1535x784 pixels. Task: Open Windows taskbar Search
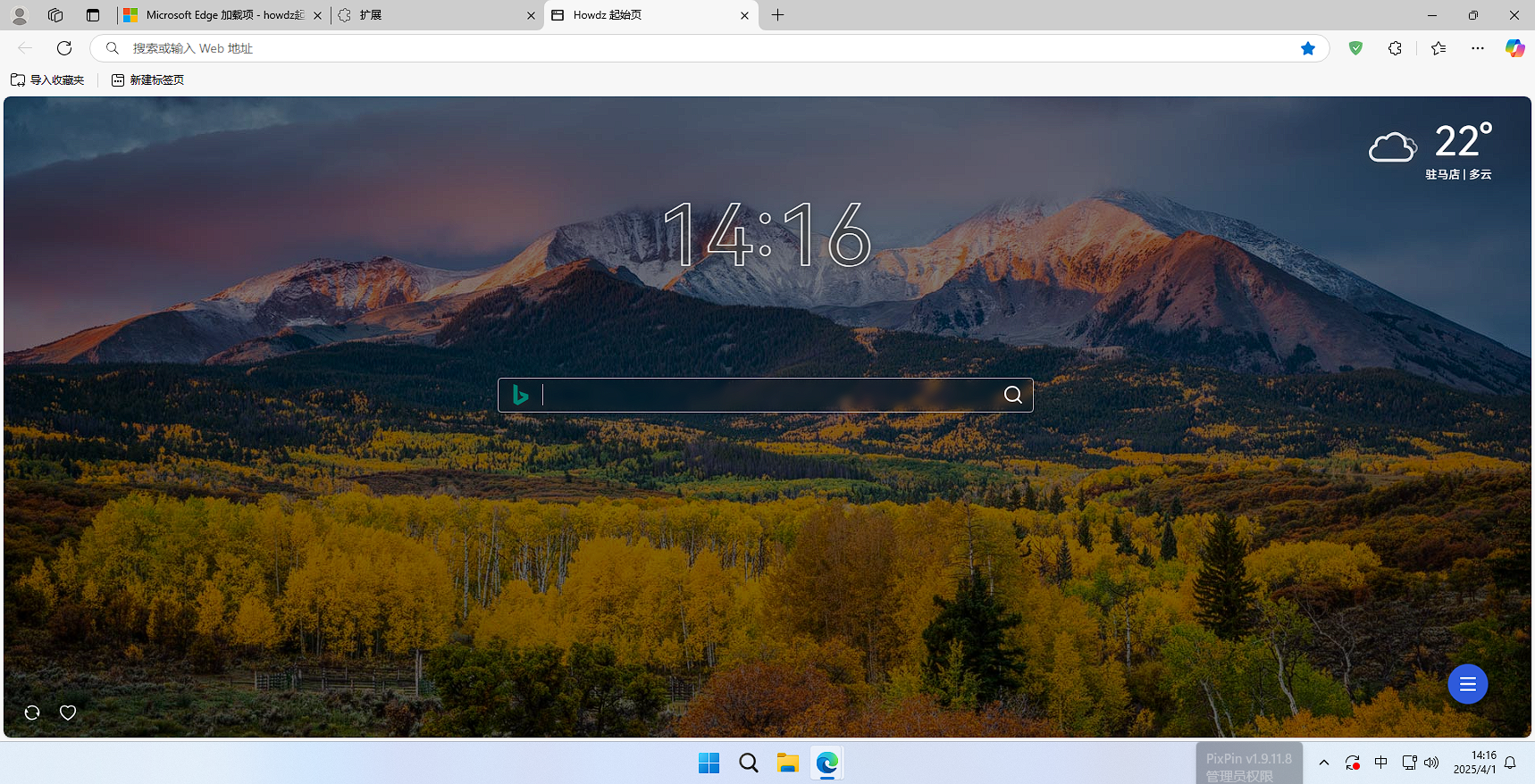[749, 763]
